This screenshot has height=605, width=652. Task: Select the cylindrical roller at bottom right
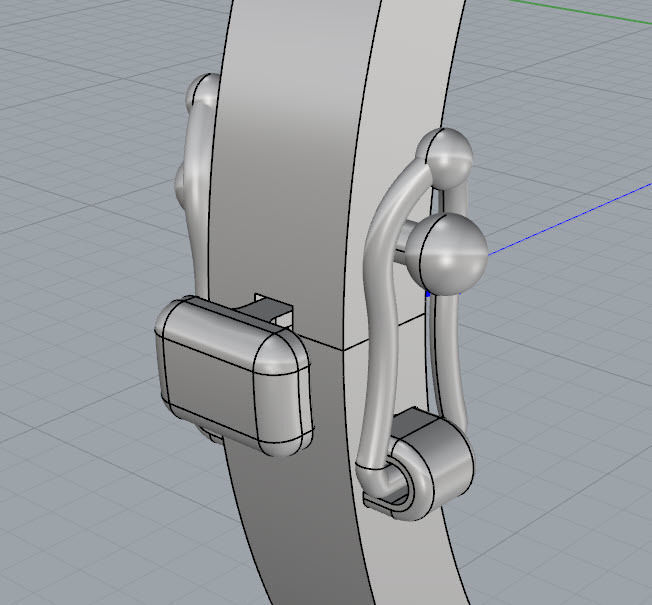[x=437, y=462]
